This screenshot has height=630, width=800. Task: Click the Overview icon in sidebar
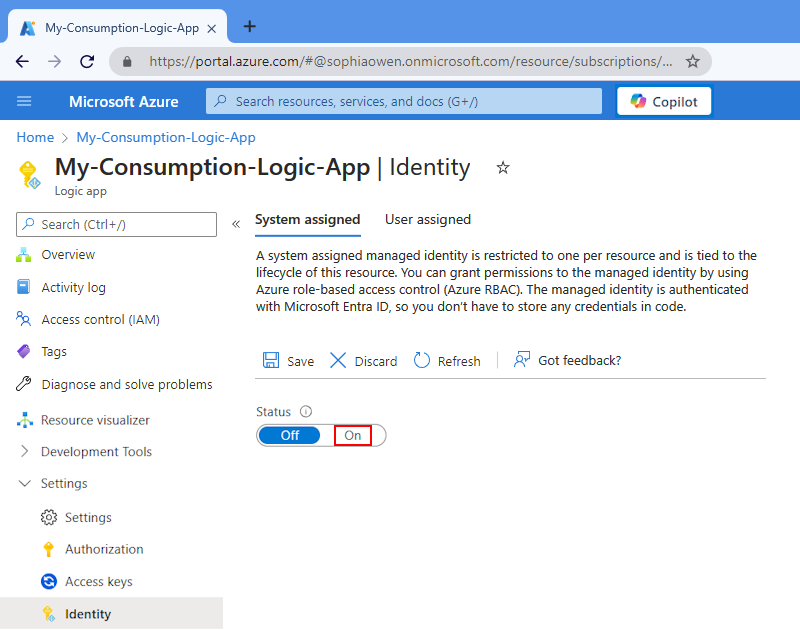[x=23, y=255]
